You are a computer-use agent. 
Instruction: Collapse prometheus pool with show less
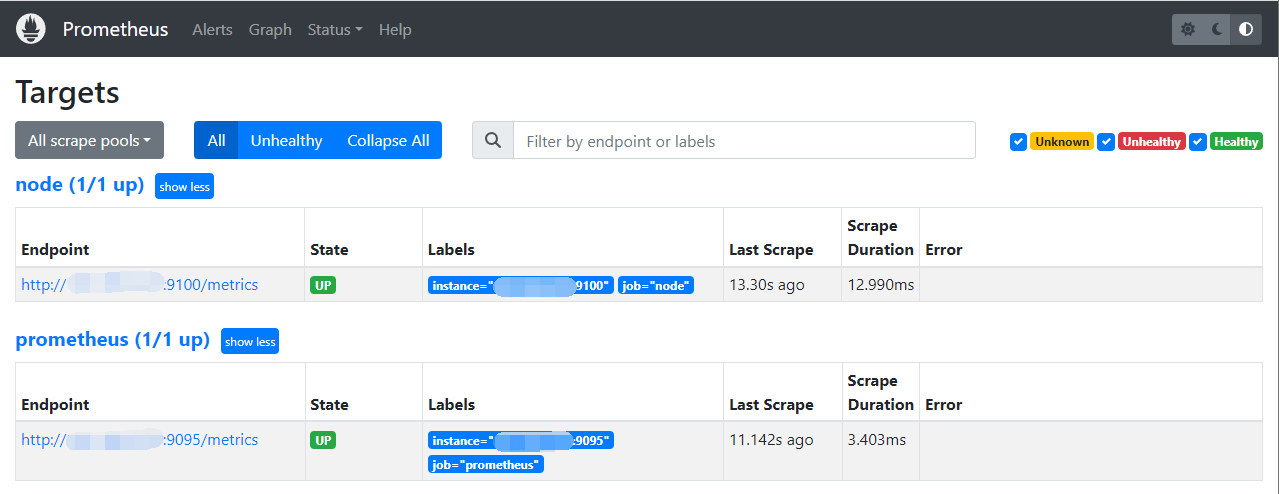coord(250,342)
